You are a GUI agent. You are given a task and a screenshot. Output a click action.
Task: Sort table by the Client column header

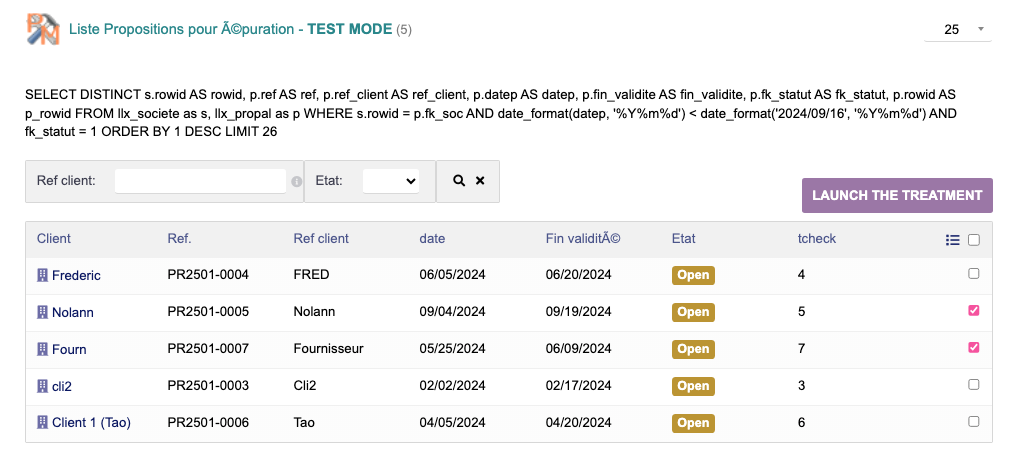click(54, 239)
